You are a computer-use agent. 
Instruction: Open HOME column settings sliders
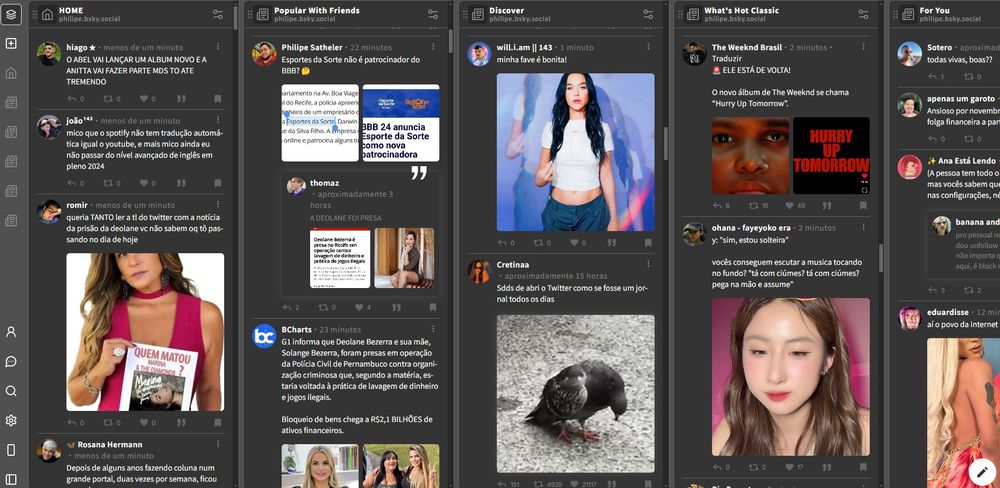(217, 14)
